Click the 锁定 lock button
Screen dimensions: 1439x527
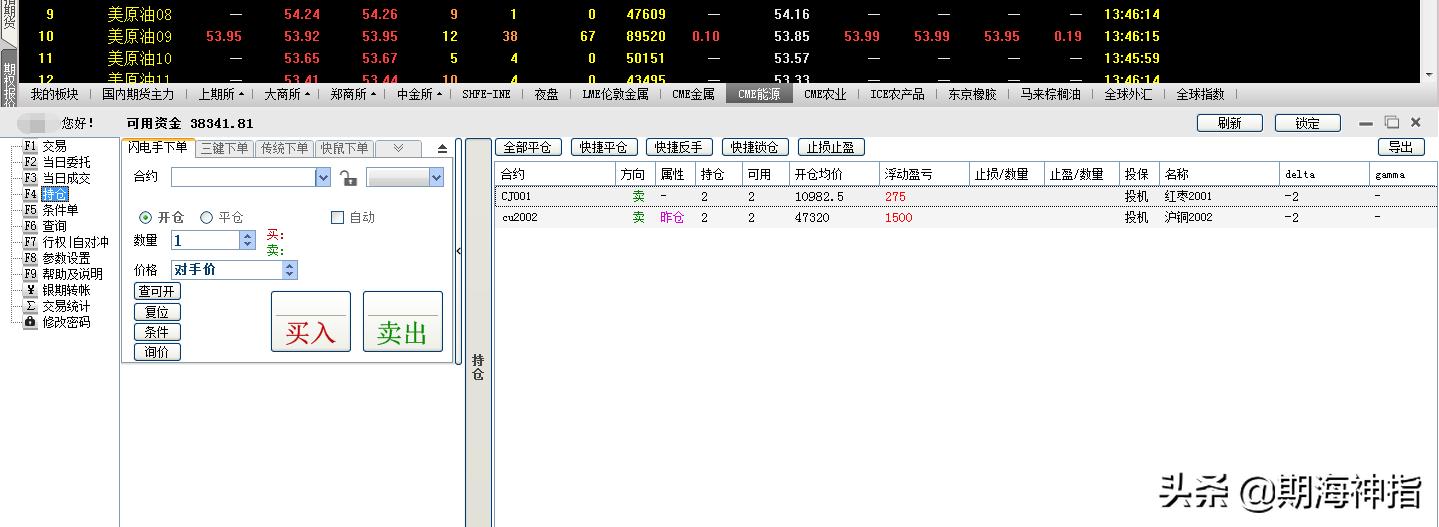click(1308, 123)
